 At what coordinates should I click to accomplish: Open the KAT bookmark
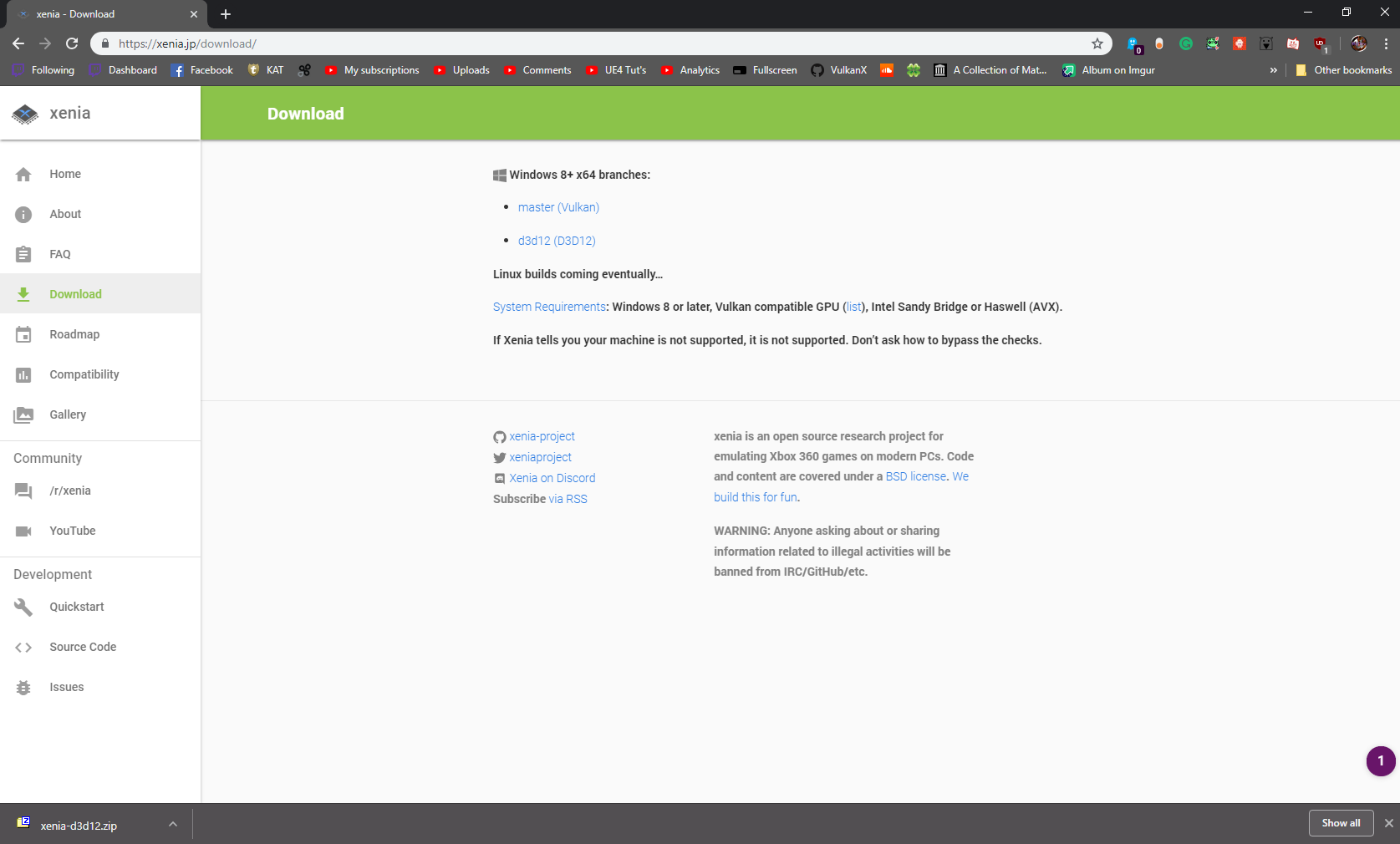click(266, 70)
